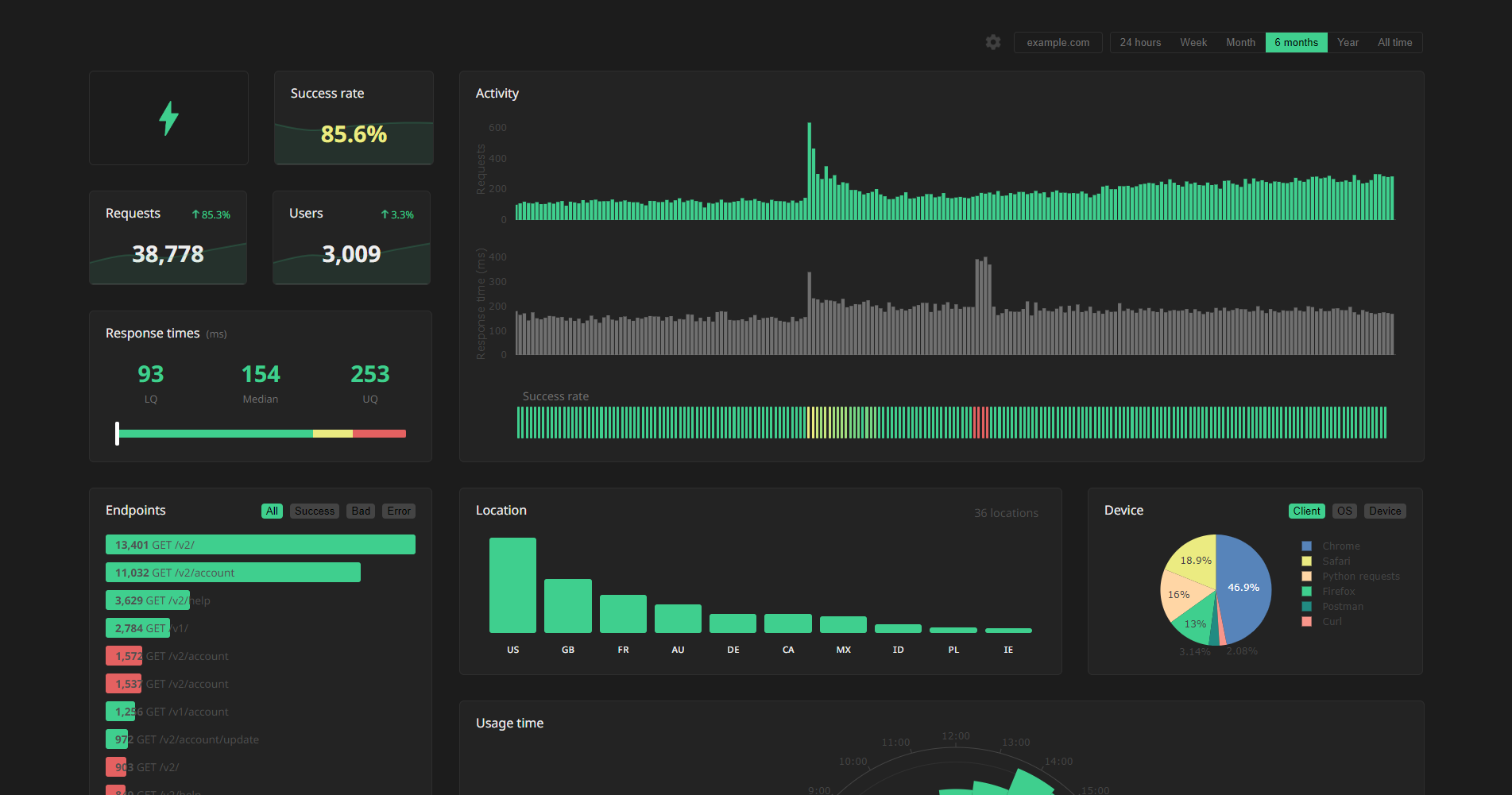
Task: Click the US location bar
Action: point(512,585)
